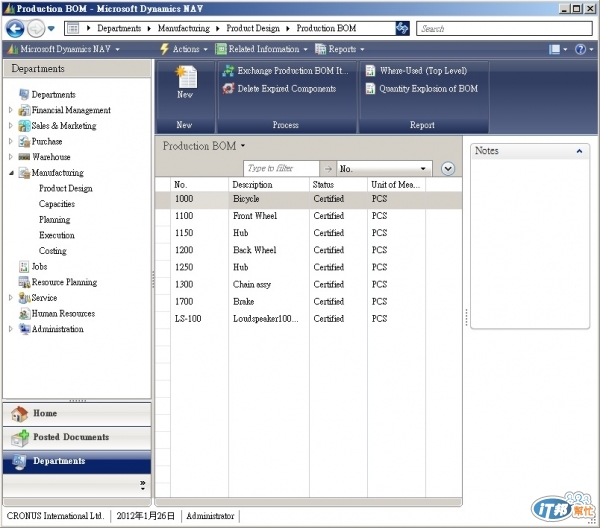
Task: Click the Warehouse department icon
Action: coord(24,157)
